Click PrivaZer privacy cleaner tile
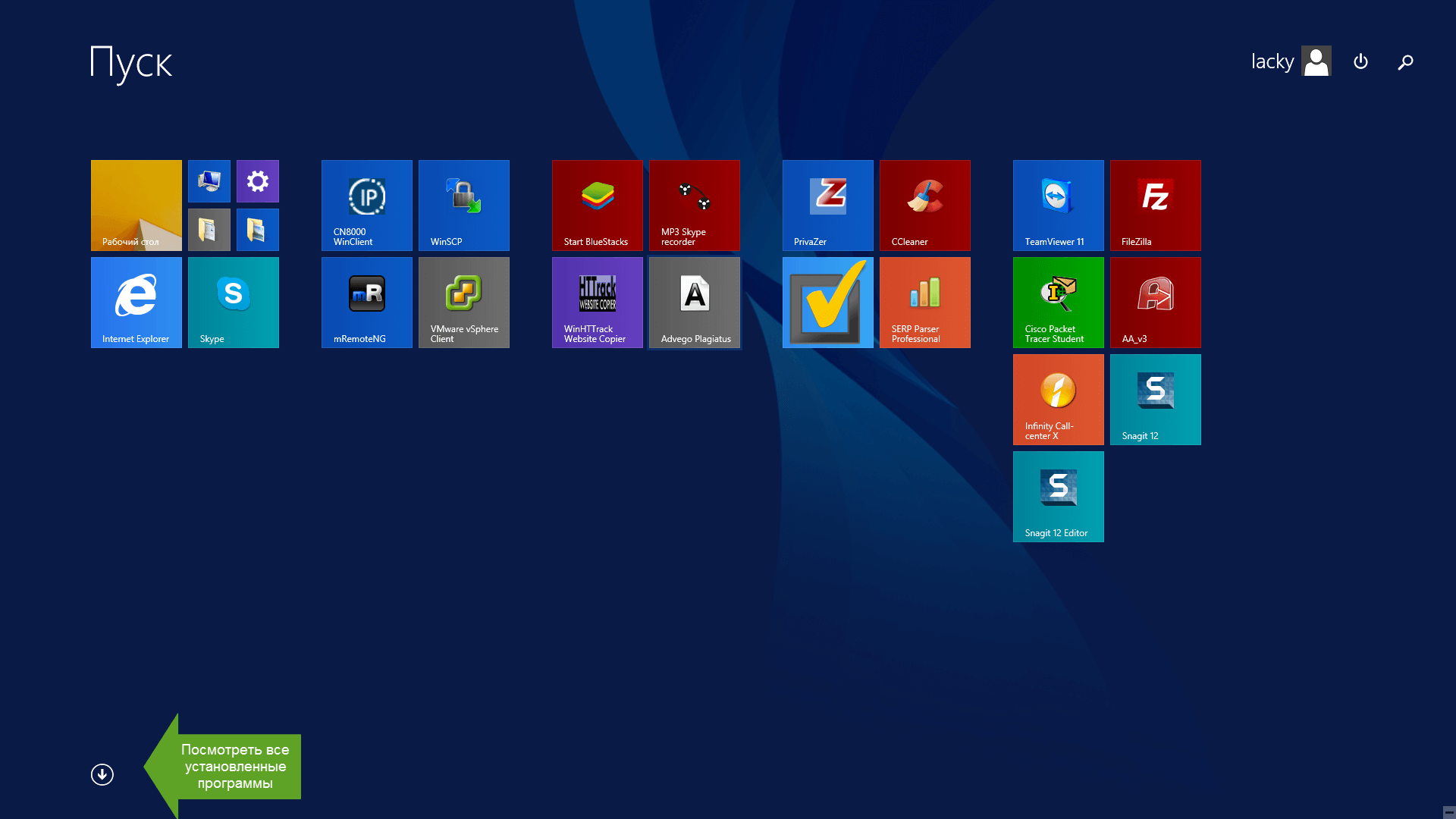The height and width of the screenshot is (819, 1456). click(x=827, y=205)
